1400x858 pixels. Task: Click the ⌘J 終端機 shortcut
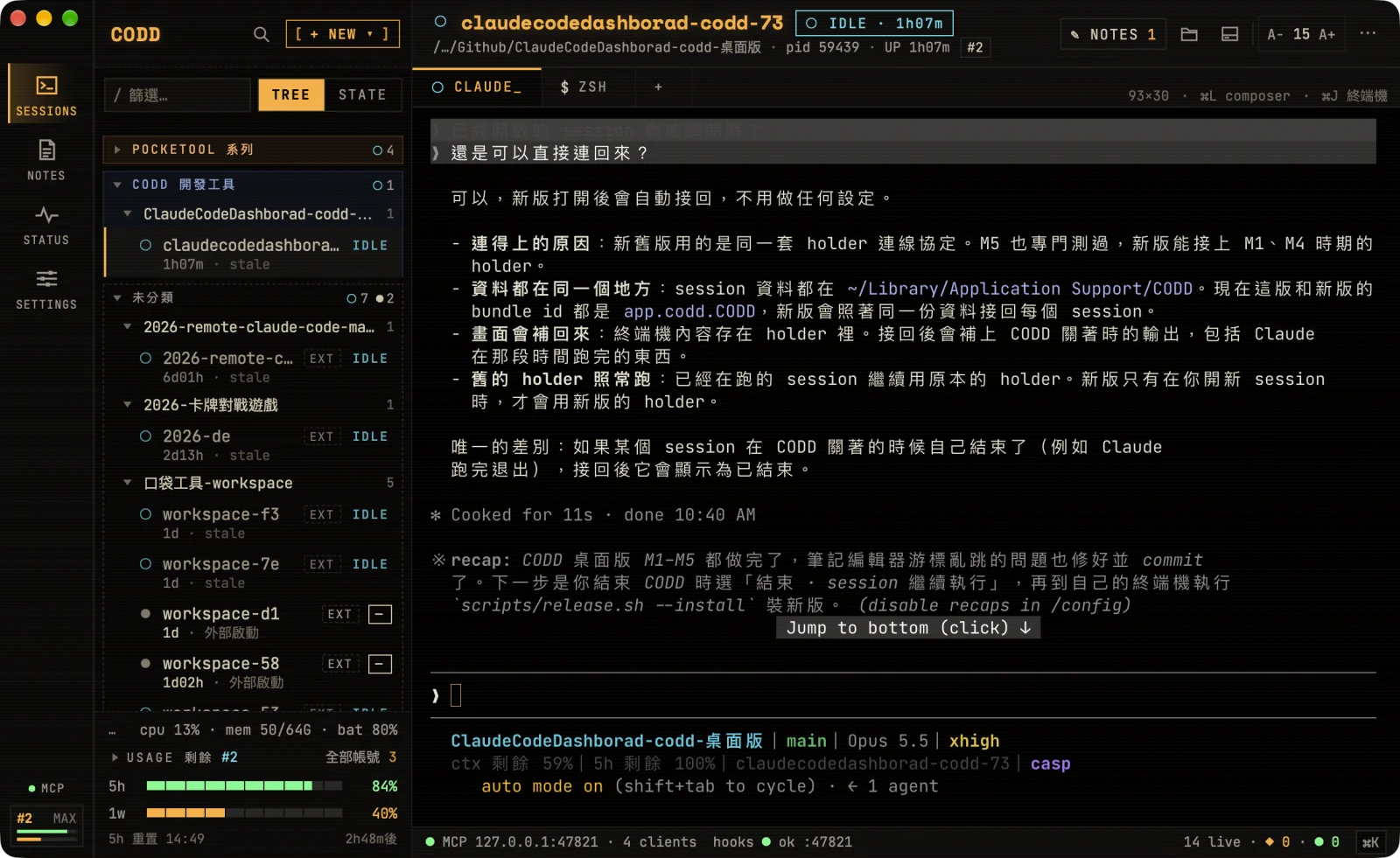pos(1354,96)
